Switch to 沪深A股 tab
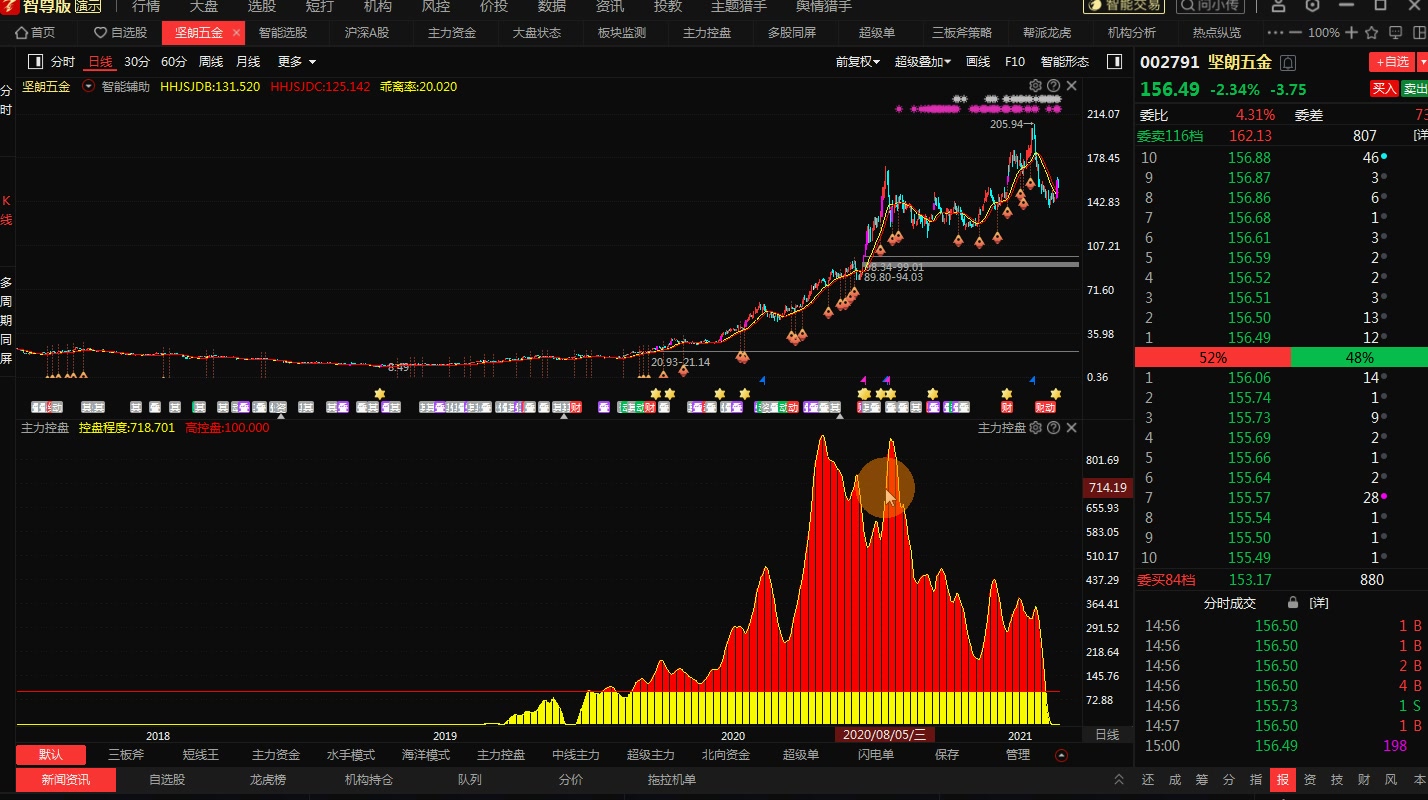1428x800 pixels. click(367, 33)
